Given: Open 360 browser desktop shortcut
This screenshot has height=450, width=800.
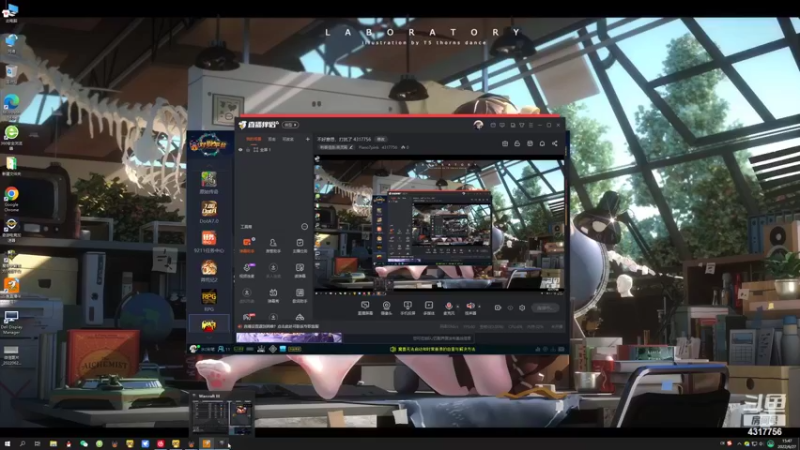Looking at the screenshot, I should pyautogui.click(x=11, y=137).
